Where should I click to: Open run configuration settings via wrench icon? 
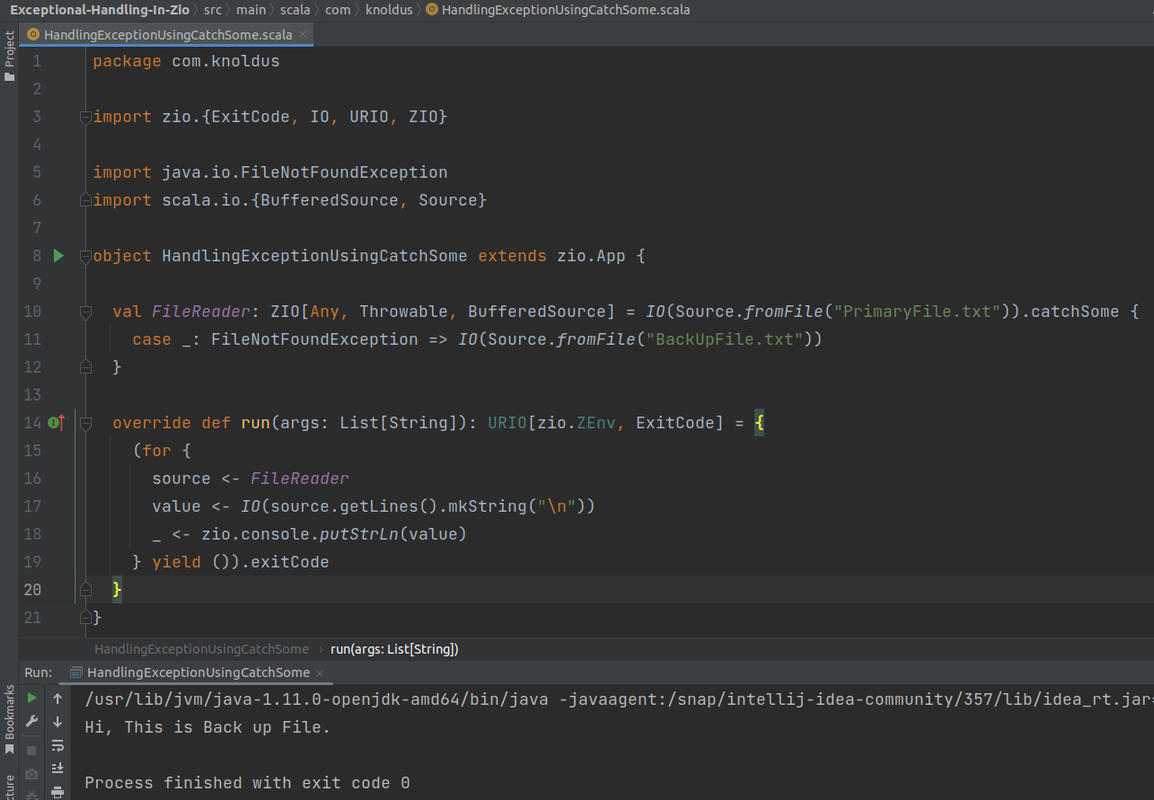[x=32, y=721]
